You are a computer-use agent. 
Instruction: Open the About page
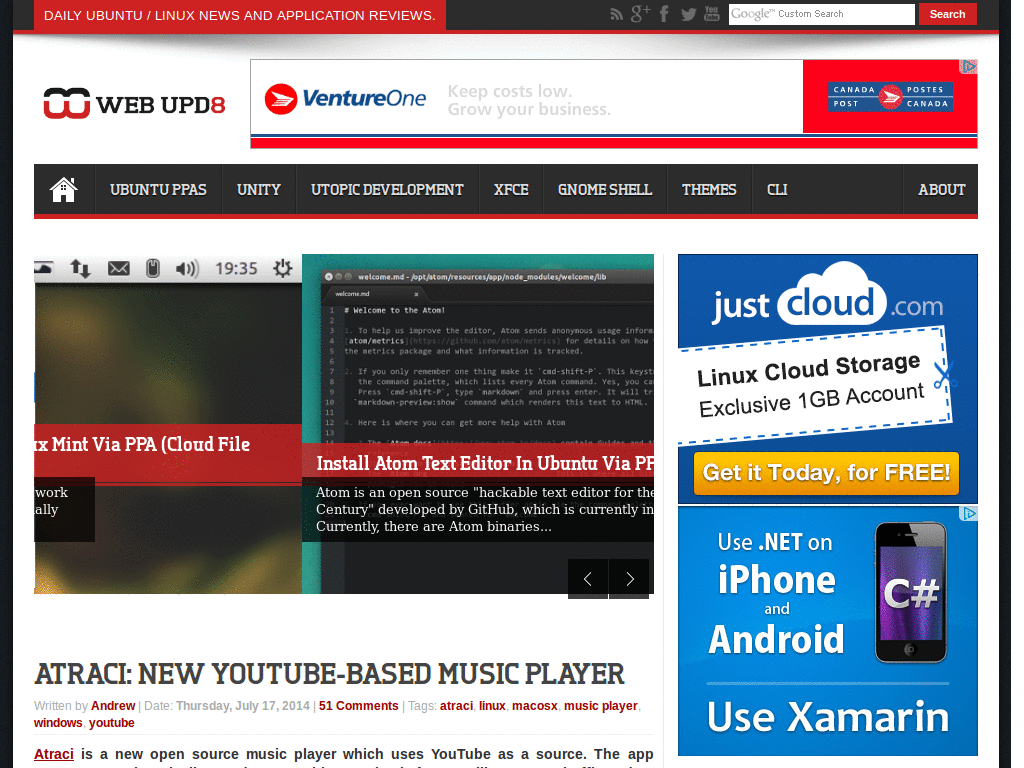point(941,189)
